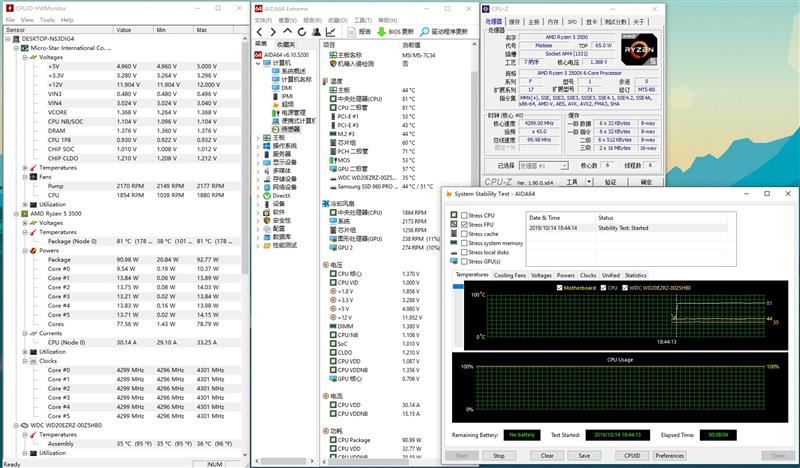
Task: Uncheck WDC WD20EZRZ in the graph legend
Action: [625, 288]
